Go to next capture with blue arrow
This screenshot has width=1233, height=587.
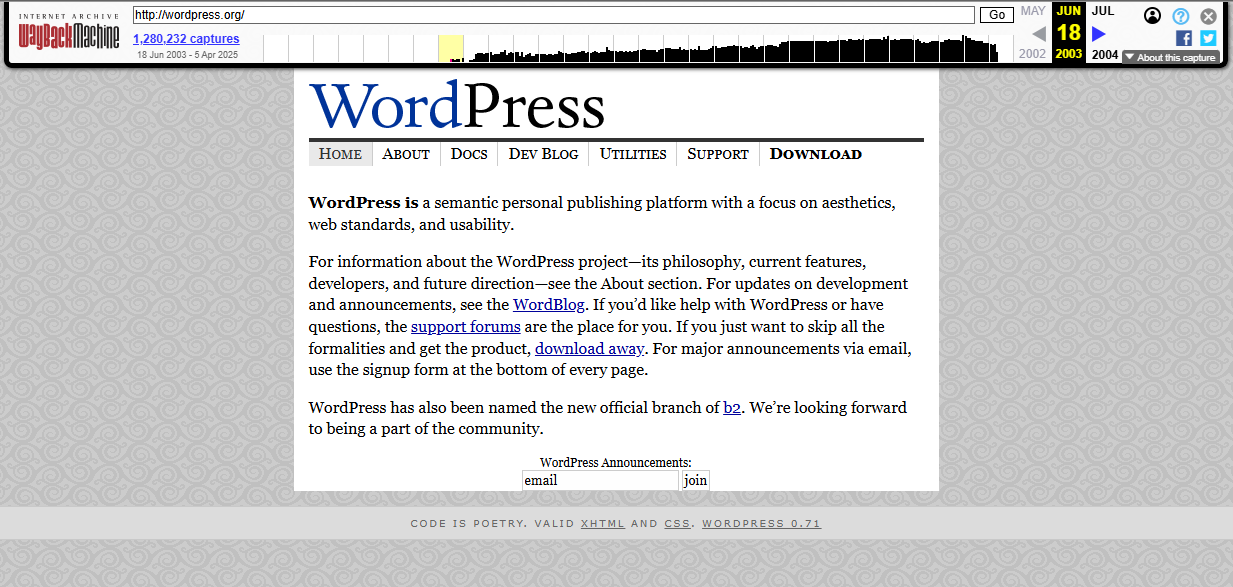[1099, 34]
